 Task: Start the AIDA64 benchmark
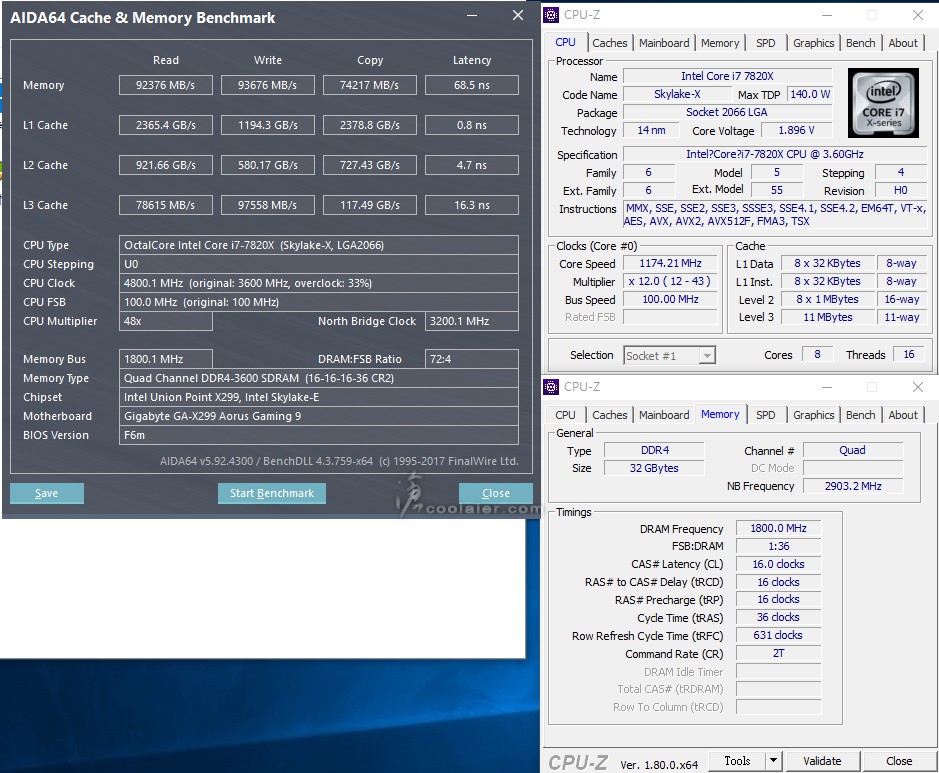pyautogui.click(x=272, y=493)
